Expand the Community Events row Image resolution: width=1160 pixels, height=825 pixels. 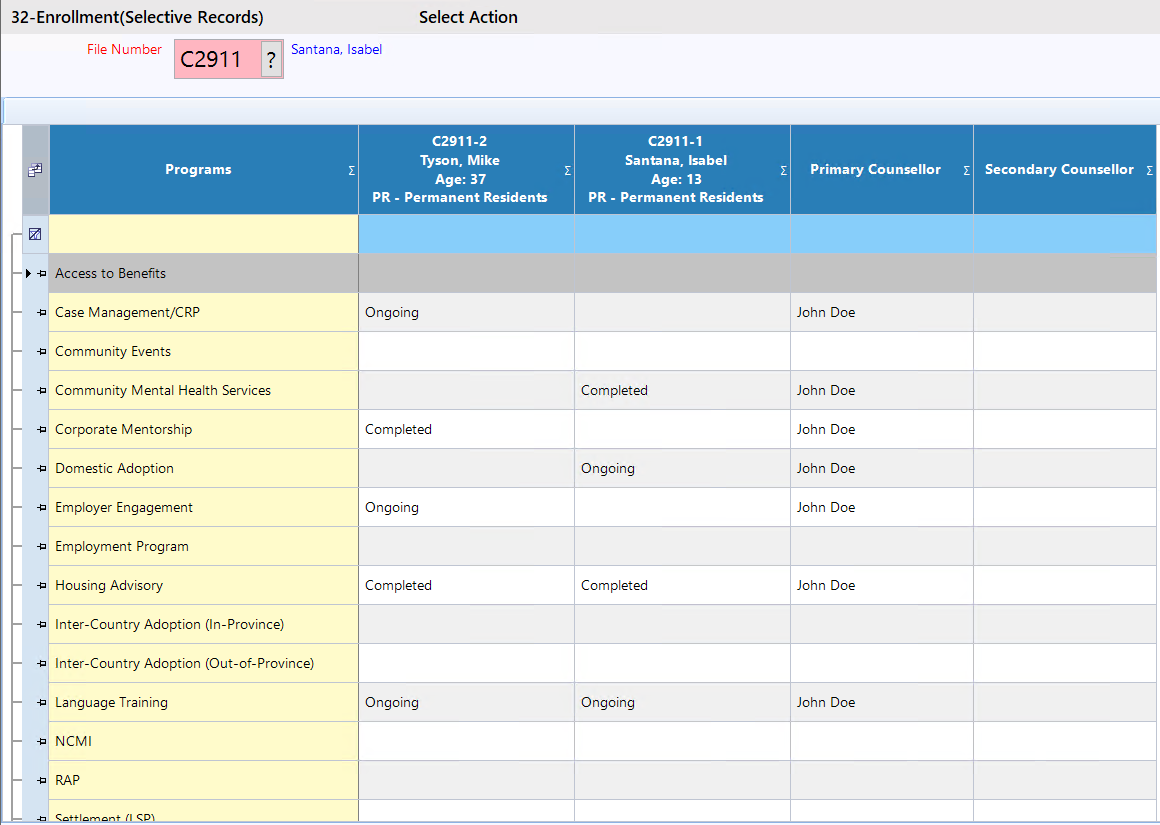point(41,352)
